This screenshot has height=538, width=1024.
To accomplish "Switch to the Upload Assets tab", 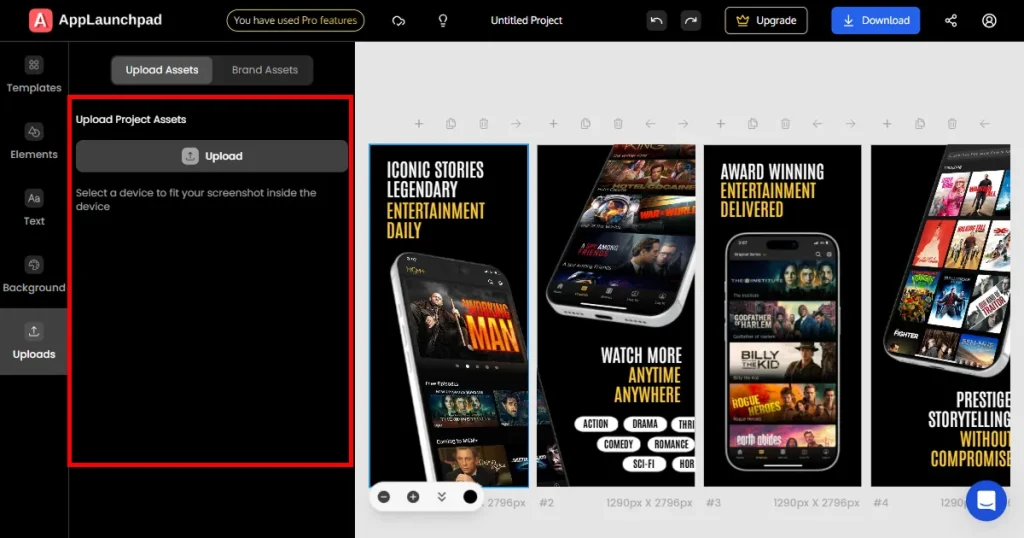I will 162,70.
